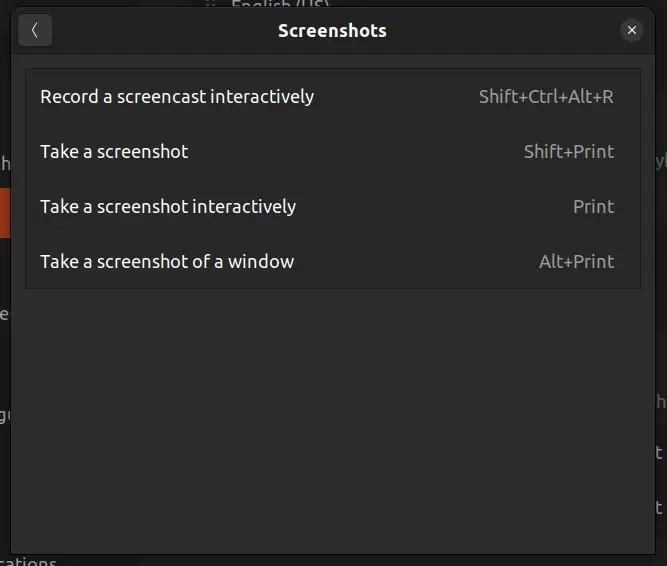Click the word 'interactively' in third row
The height and width of the screenshot is (566, 667).
[244, 207]
